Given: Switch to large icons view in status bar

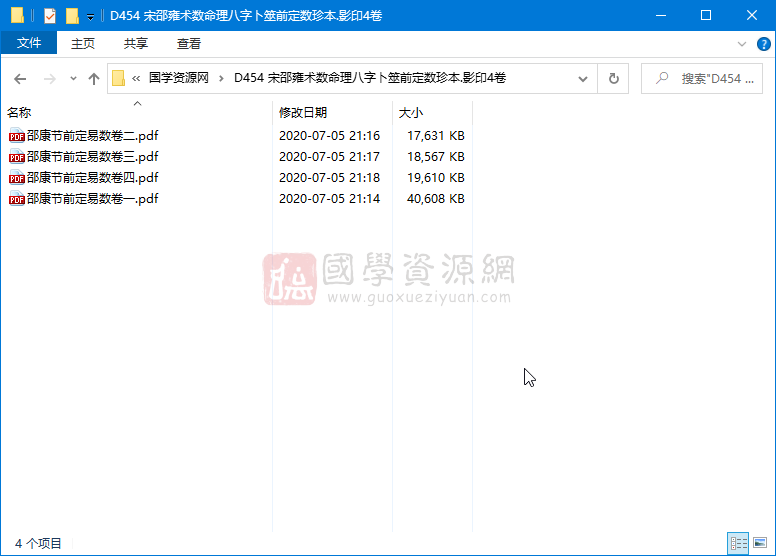Looking at the screenshot, I should click(760, 543).
